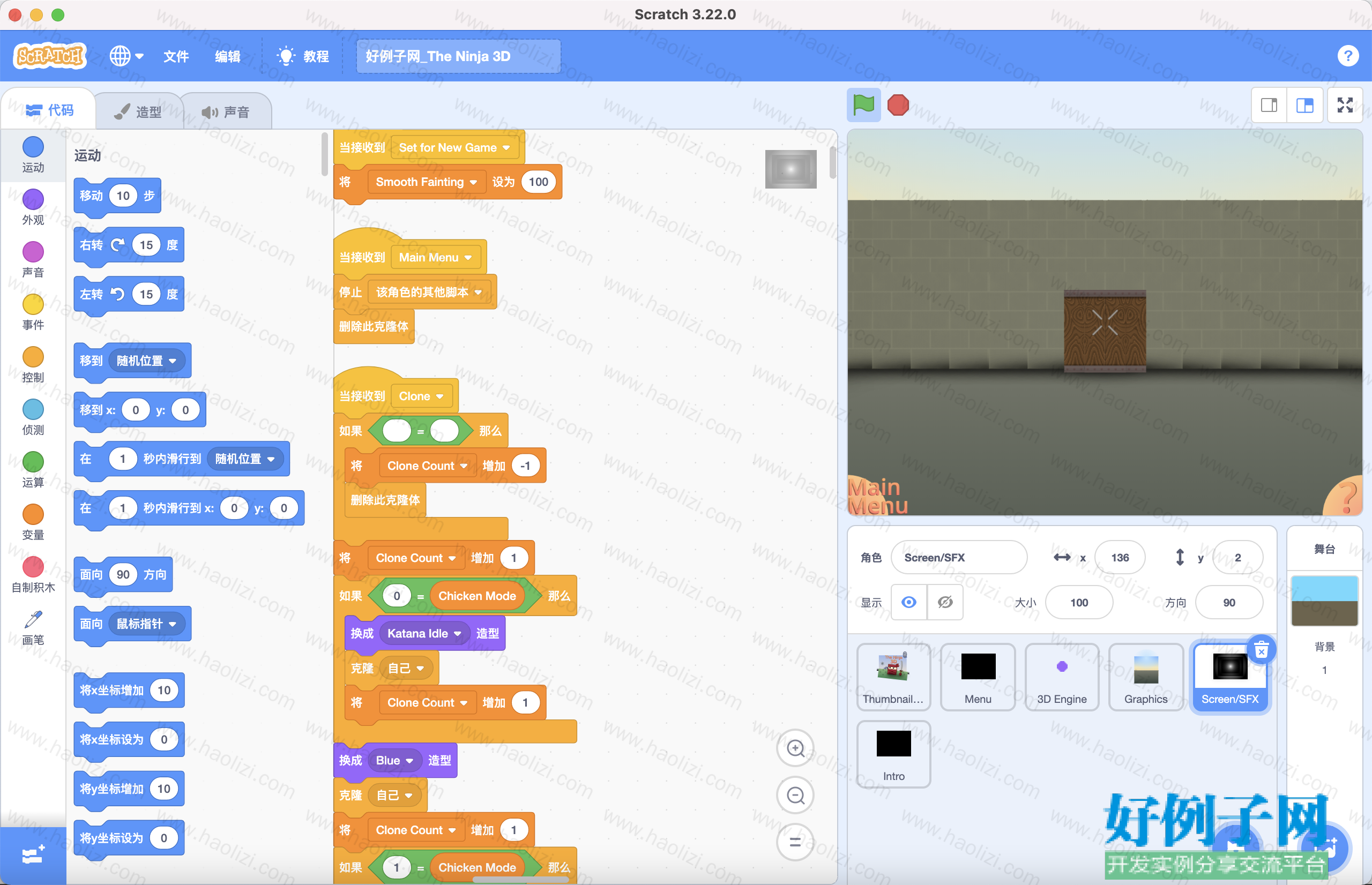Open the Smooth Fainting variable dropdown

click(x=427, y=182)
